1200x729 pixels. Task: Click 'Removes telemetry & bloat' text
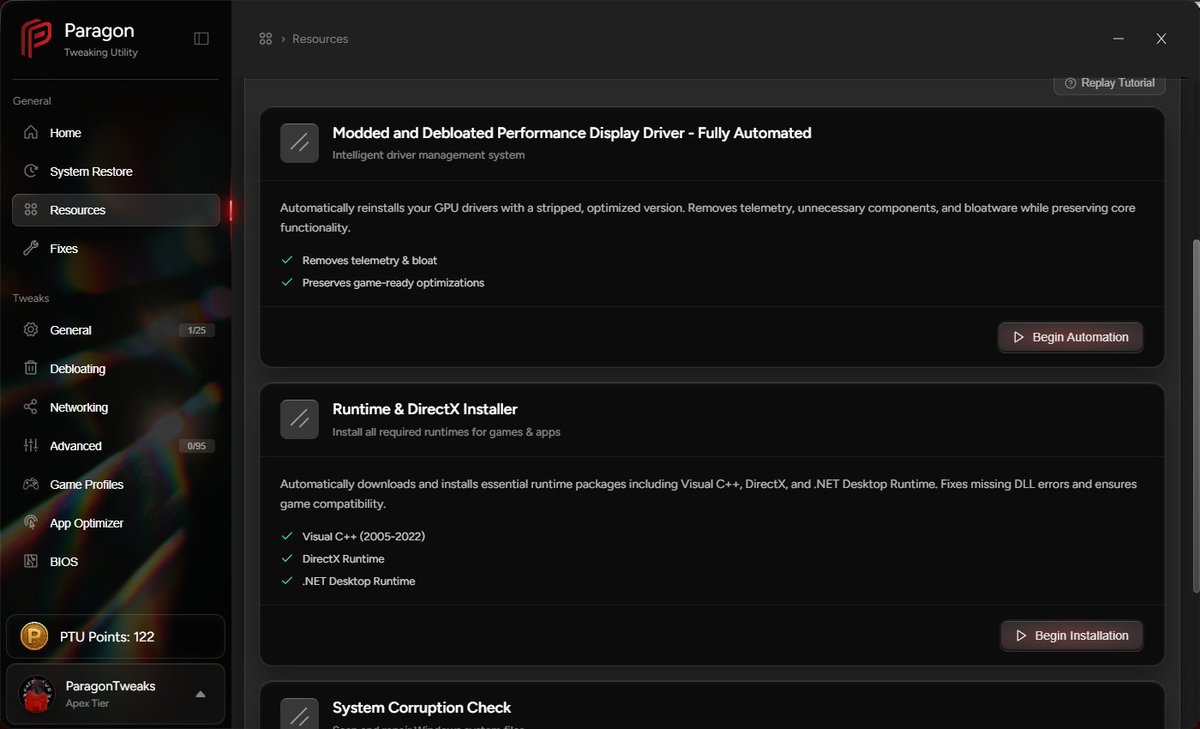370,260
